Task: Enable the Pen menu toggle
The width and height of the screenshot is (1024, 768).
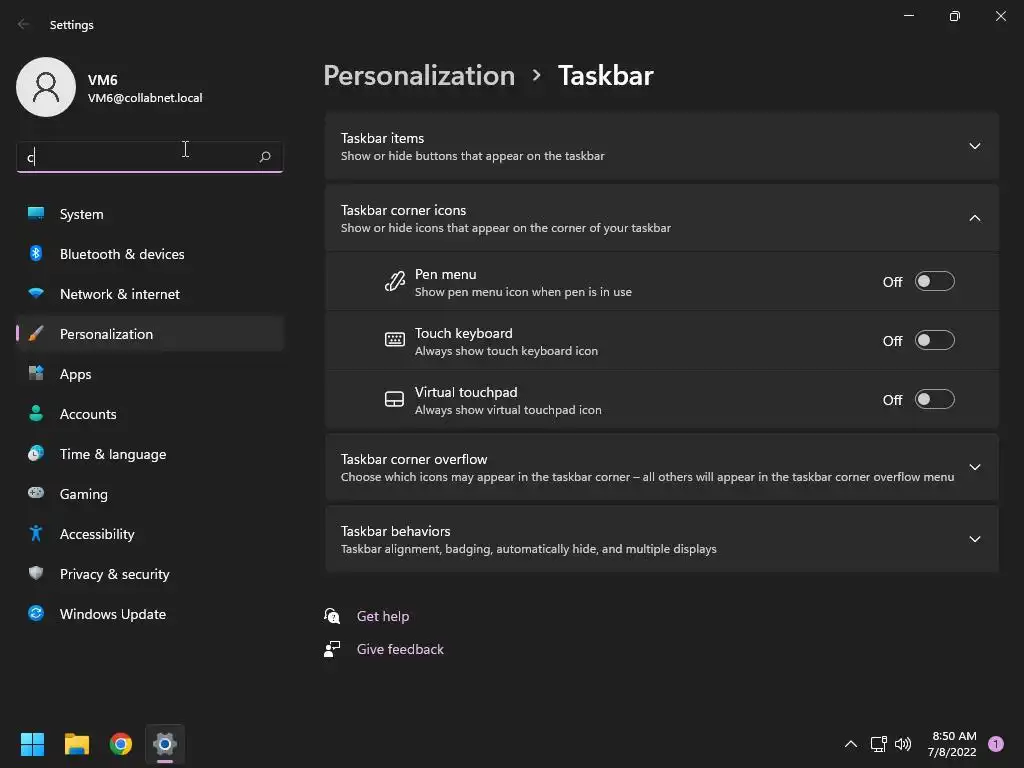Action: point(934,282)
